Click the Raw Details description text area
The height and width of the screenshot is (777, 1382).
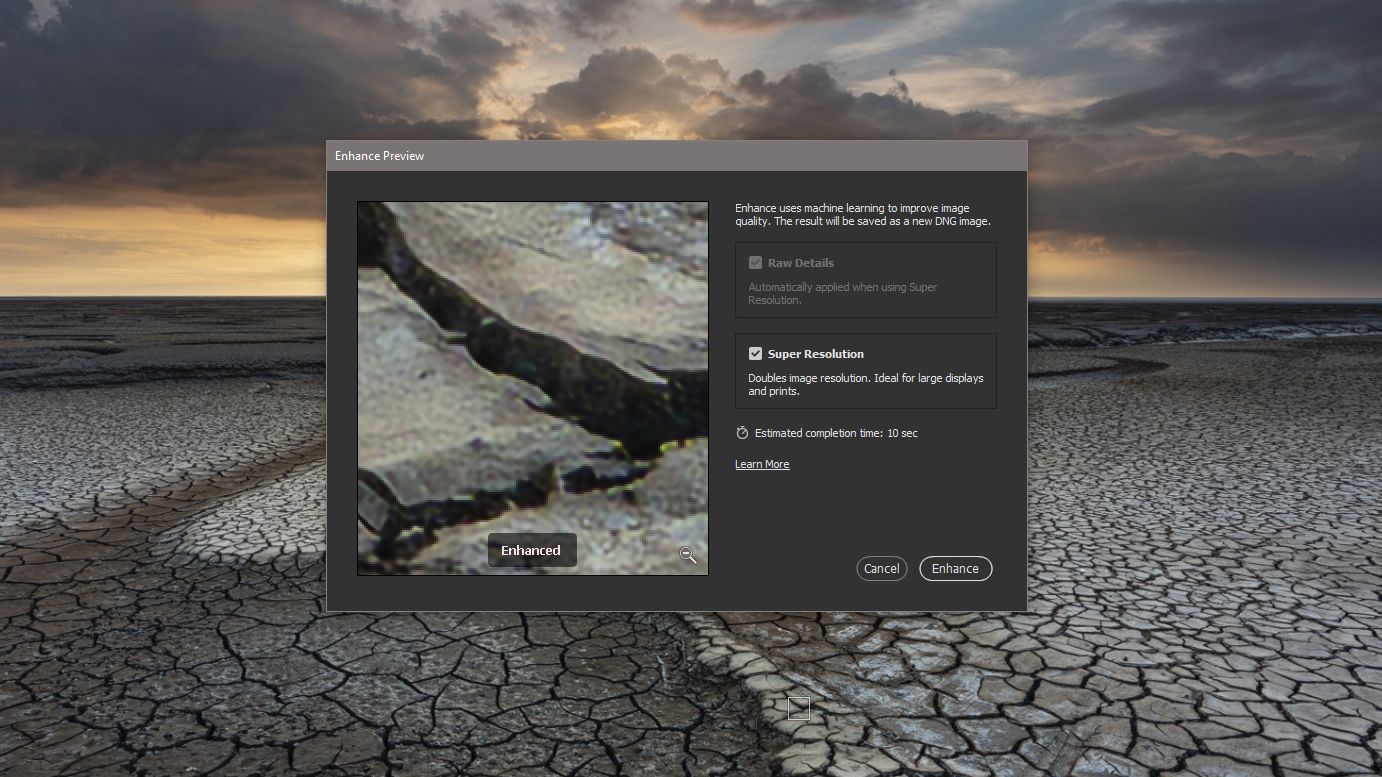pyautogui.click(x=842, y=293)
